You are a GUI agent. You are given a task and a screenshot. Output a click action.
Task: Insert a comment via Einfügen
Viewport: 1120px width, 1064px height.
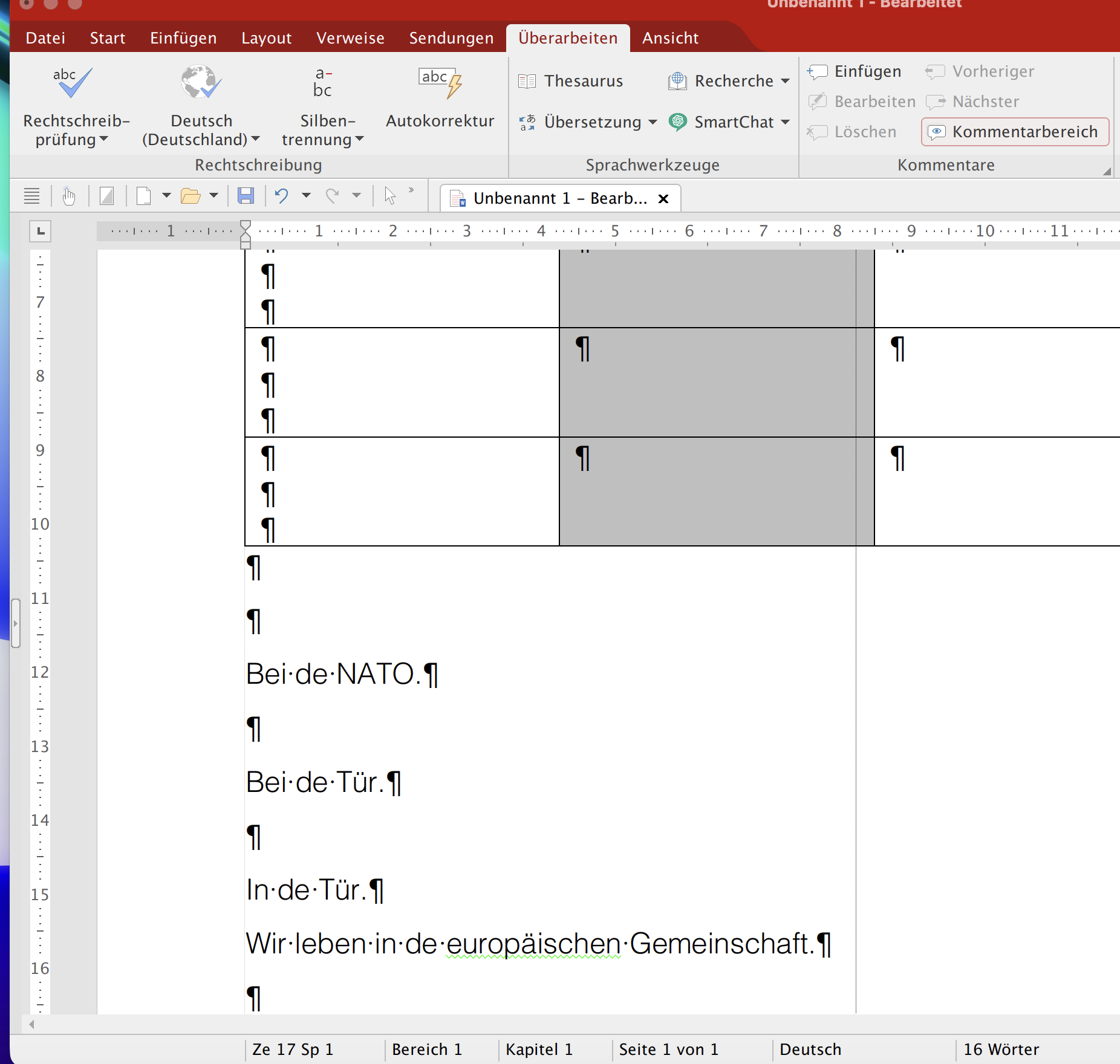tap(855, 71)
